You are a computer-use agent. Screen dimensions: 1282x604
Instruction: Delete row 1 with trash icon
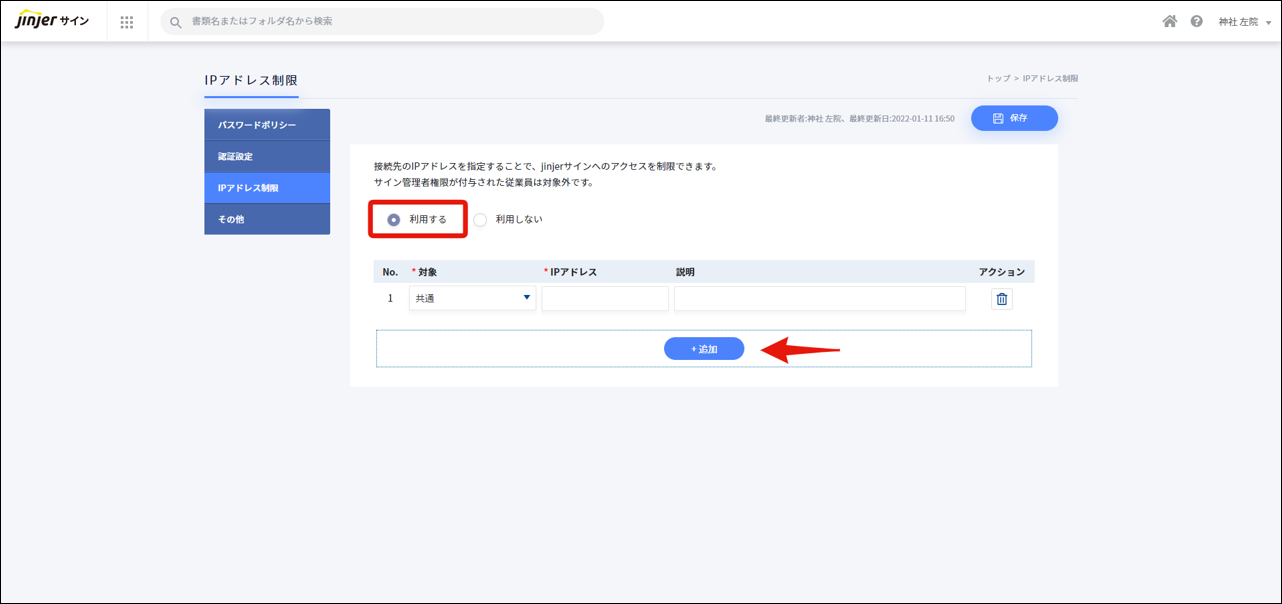1001,299
